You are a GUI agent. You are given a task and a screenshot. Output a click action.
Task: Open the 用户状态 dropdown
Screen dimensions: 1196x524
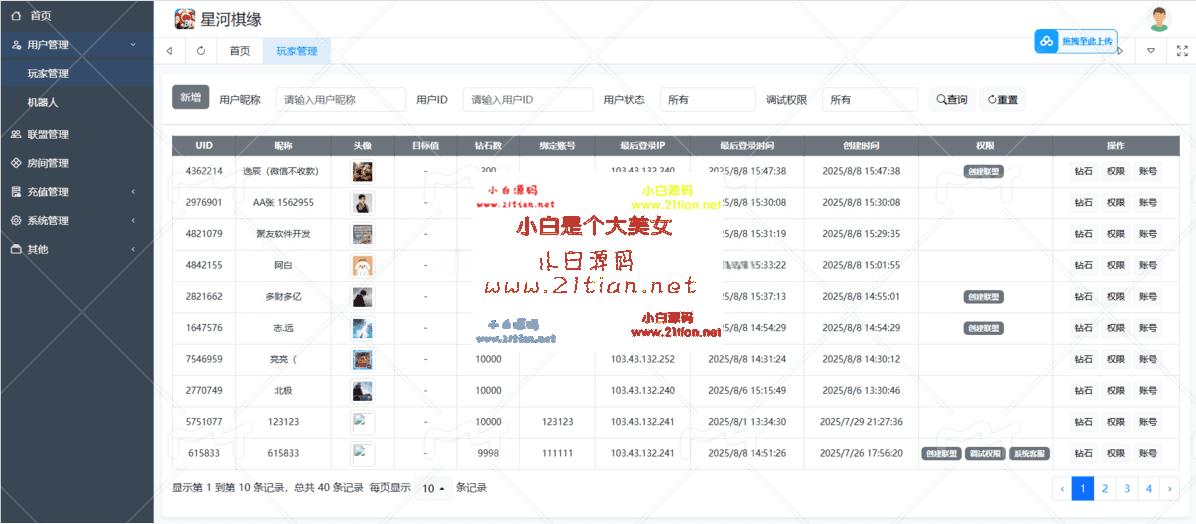click(x=707, y=100)
